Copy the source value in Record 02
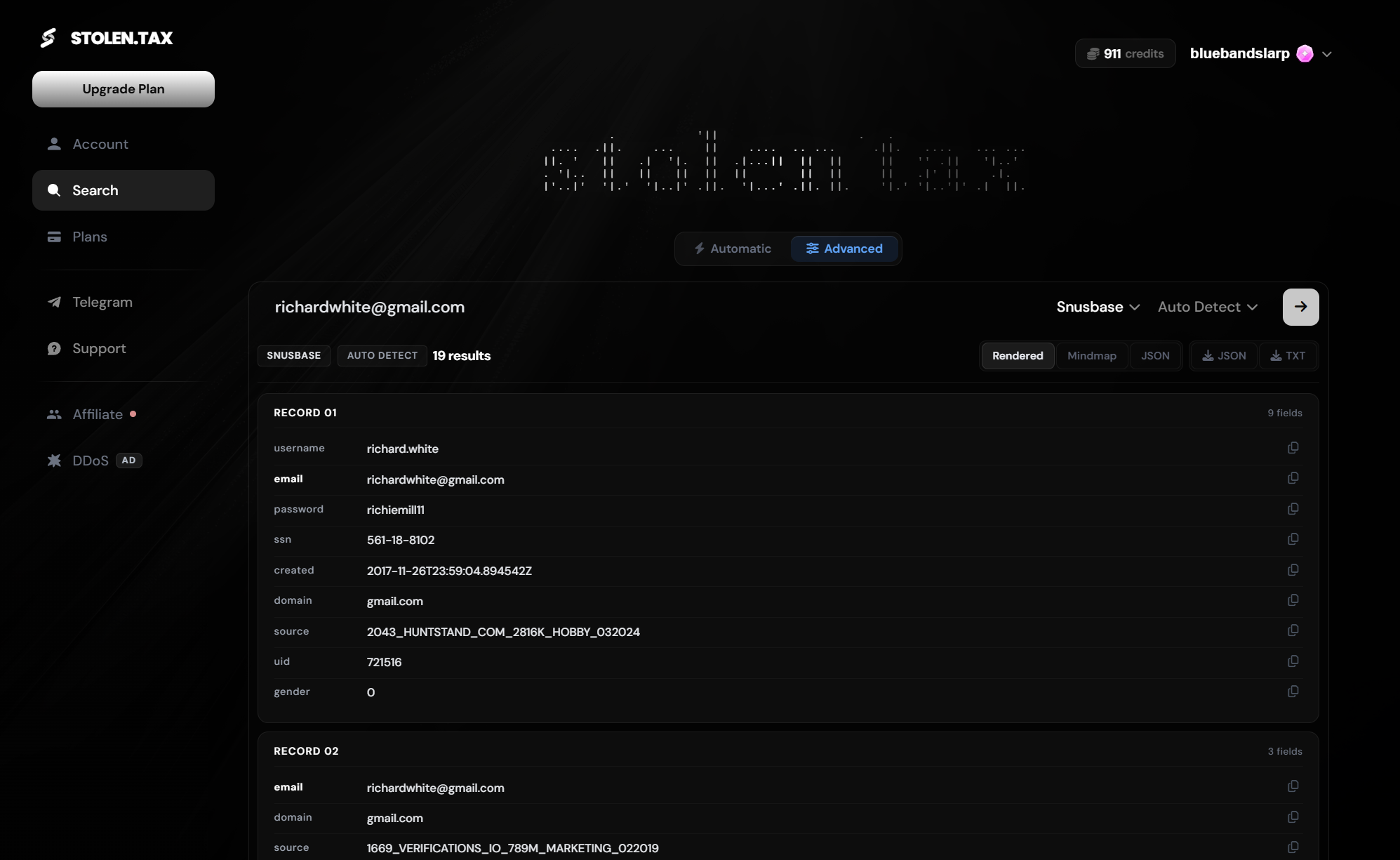The height and width of the screenshot is (860, 1400). [x=1293, y=847]
